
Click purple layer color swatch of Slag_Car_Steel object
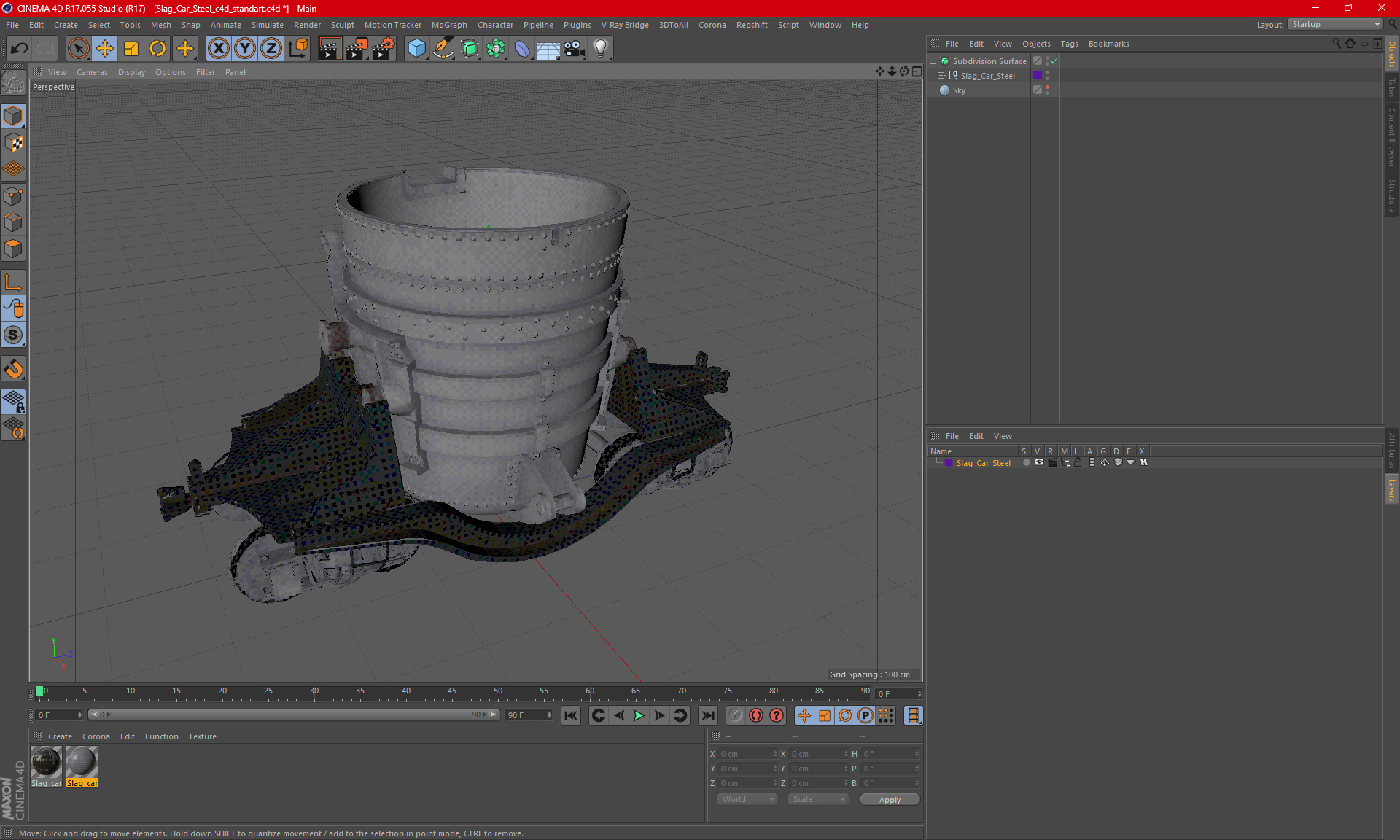(x=1038, y=76)
